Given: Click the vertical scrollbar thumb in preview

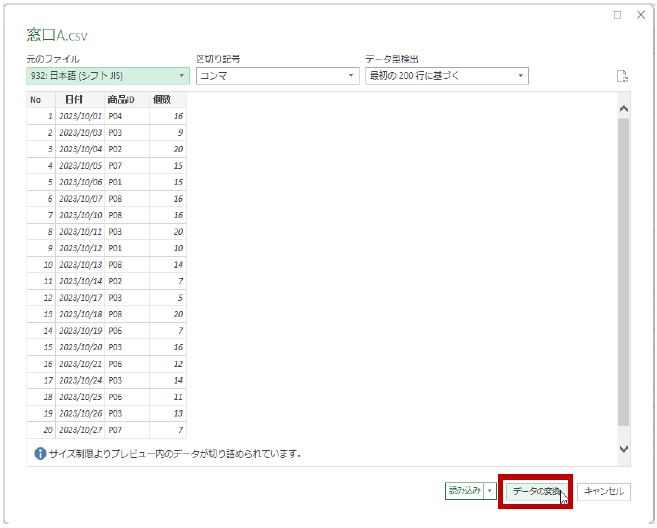Looking at the screenshot, I should [623, 270].
